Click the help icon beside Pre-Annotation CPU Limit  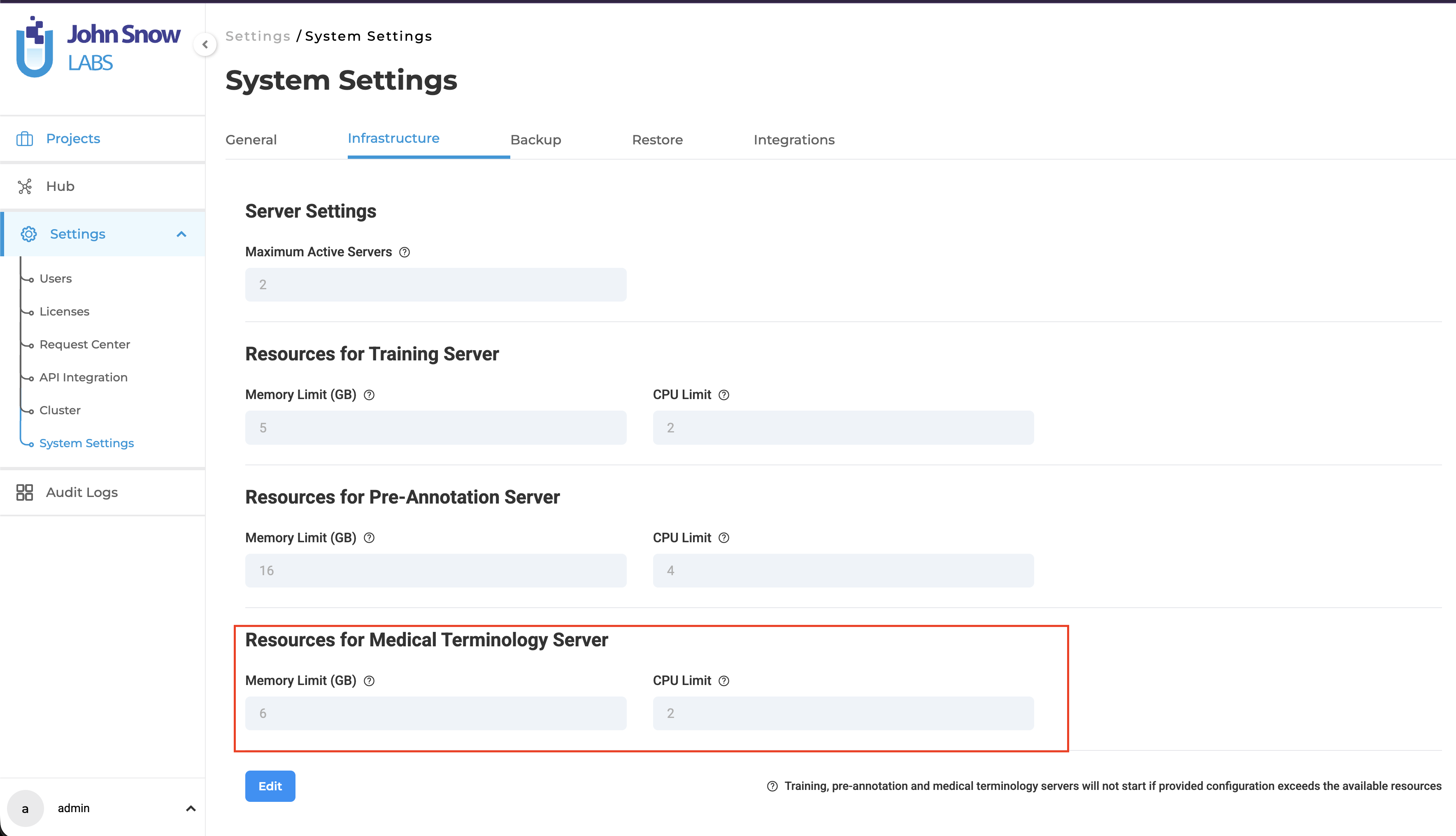[724, 538]
